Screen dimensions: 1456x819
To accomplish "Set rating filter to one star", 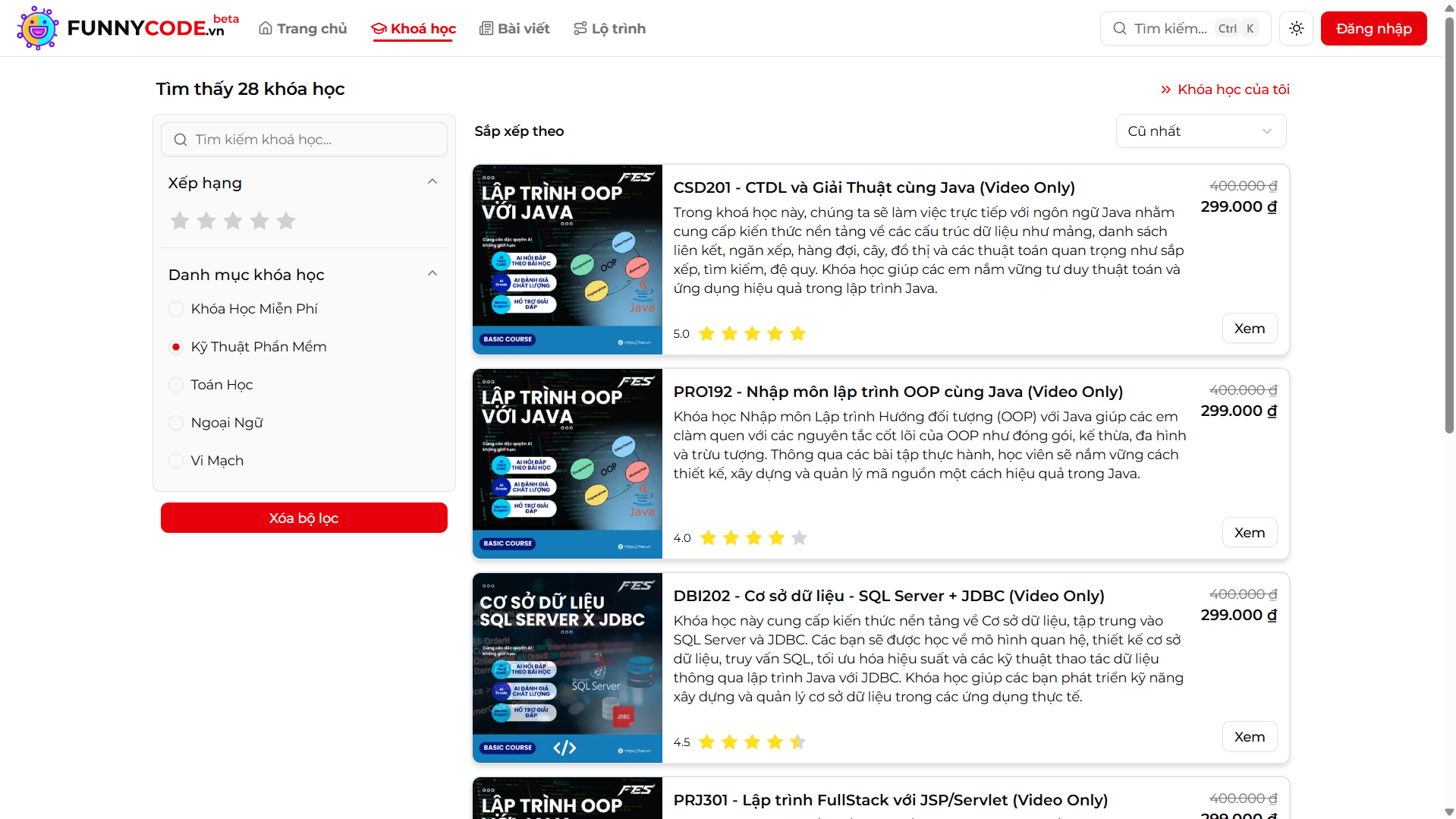I will 180,221.
